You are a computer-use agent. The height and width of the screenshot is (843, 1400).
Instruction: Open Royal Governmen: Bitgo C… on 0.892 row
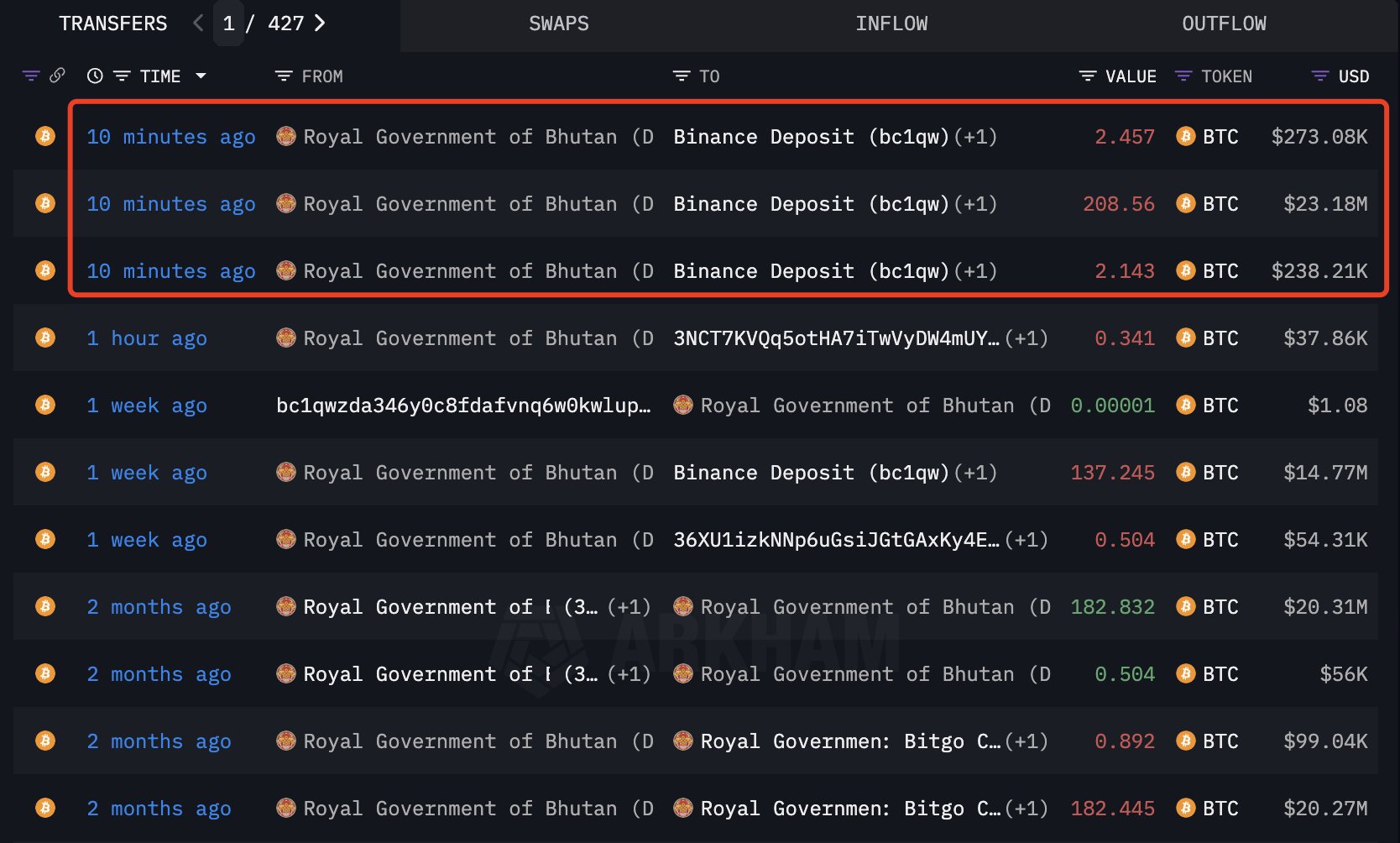pos(850,741)
